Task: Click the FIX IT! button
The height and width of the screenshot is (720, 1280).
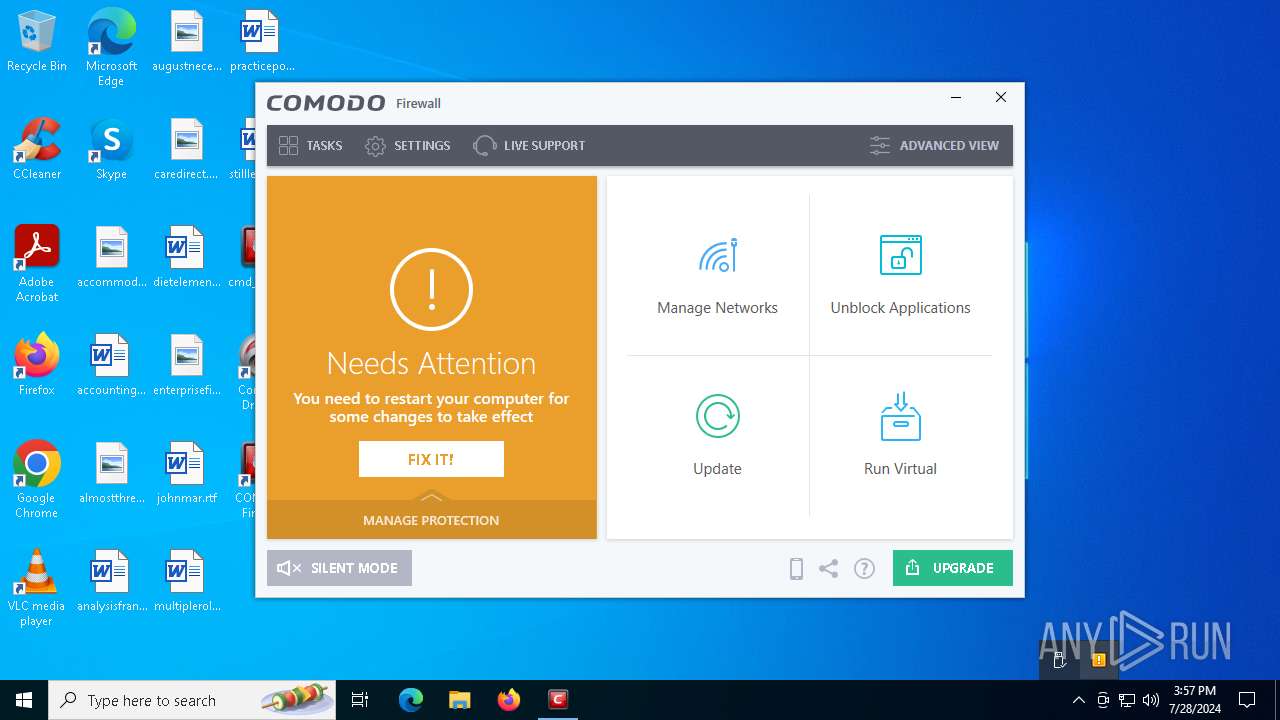Action: [431, 459]
